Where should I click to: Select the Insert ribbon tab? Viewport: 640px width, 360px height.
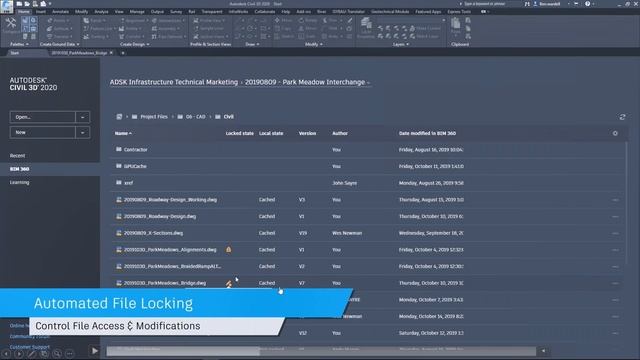coord(41,12)
